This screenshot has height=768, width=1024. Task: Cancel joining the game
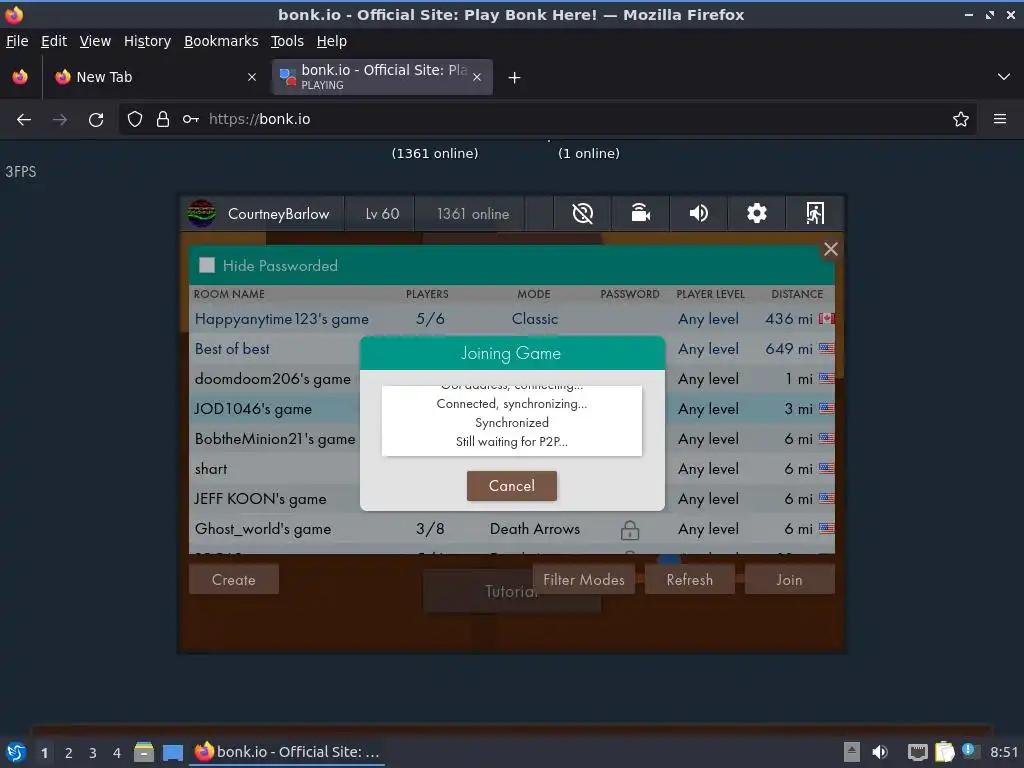511,486
